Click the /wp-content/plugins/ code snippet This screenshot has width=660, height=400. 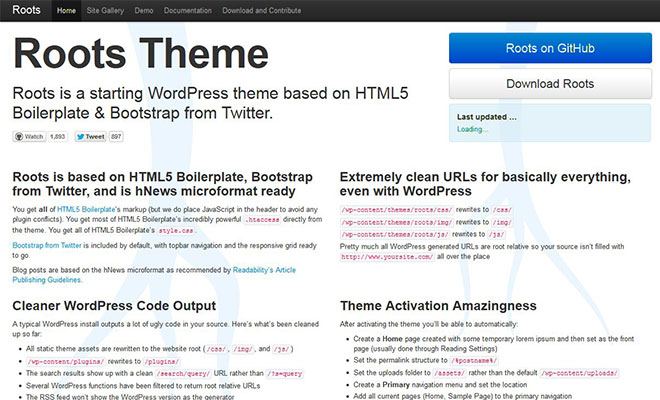pos(66,361)
